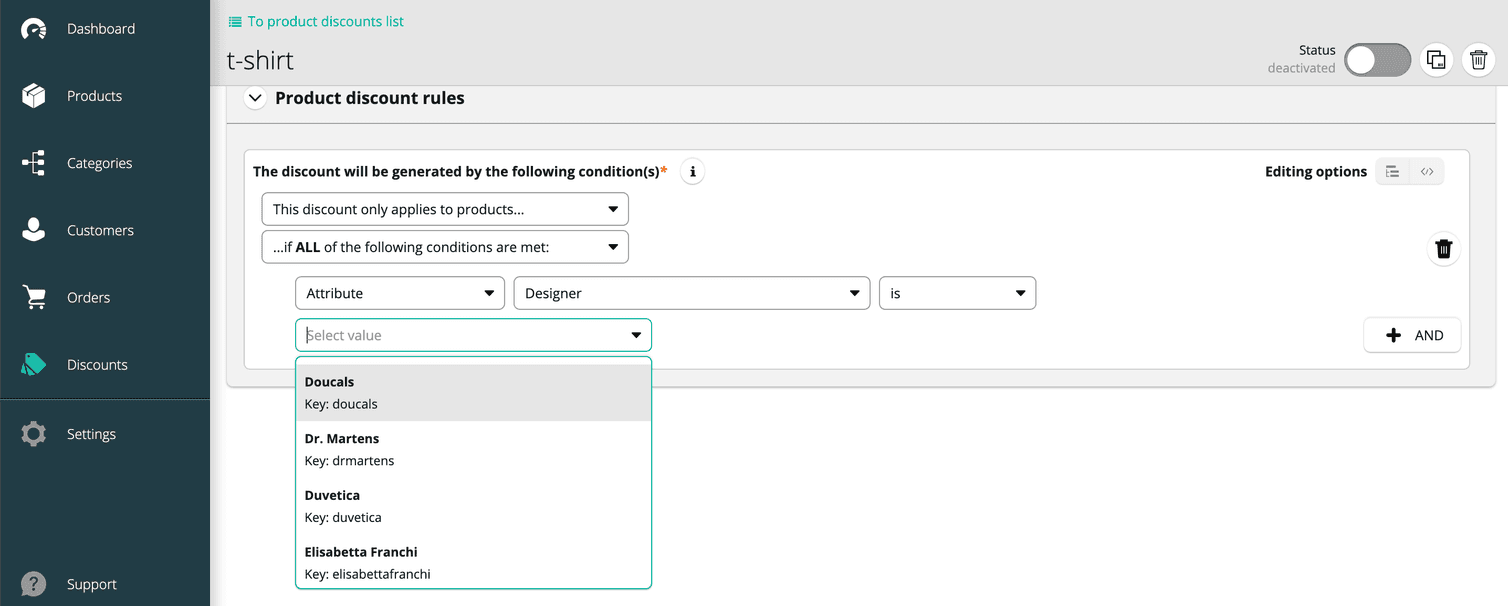The height and width of the screenshot is (606, 1508).
Task: Open the 'if ALL conditions are met' dropdown
Action: [x=445, y=246]
